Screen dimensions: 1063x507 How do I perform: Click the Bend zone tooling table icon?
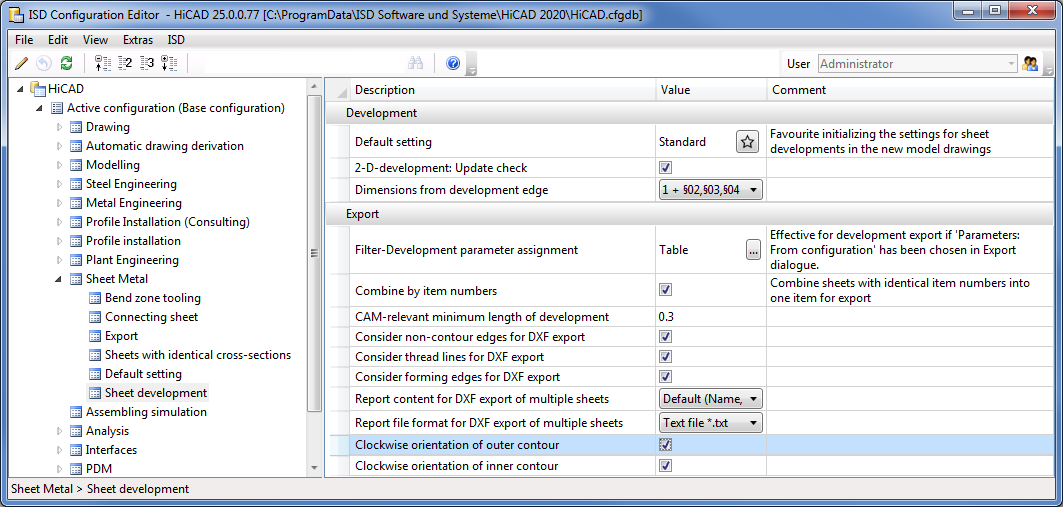pos(95,298)
